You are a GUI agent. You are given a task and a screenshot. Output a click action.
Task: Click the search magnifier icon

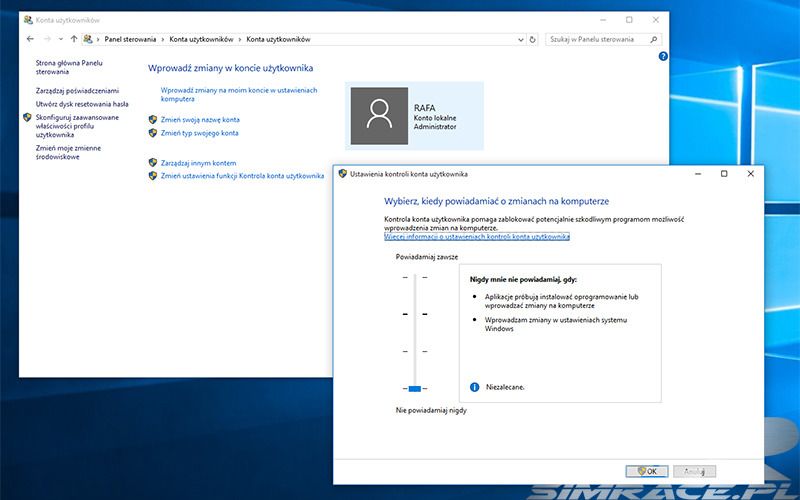click(x=654, y=39)
